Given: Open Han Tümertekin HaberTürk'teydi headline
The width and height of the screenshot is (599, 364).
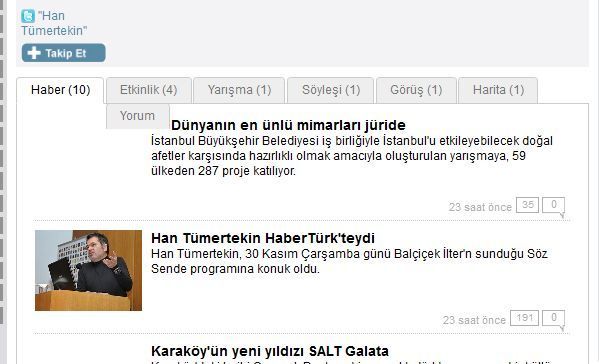Looking at the screenshot, I should 263,238.
